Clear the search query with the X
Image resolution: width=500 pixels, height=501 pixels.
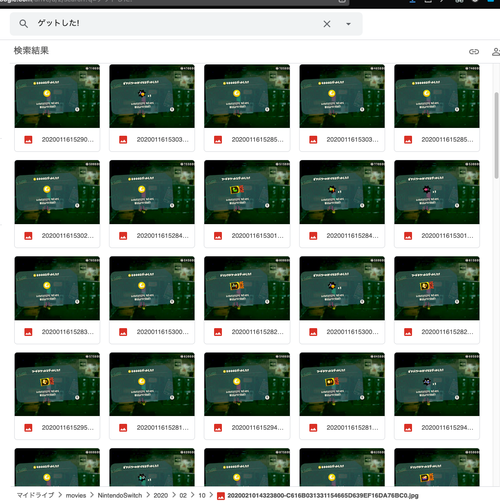tap(327, 24)
